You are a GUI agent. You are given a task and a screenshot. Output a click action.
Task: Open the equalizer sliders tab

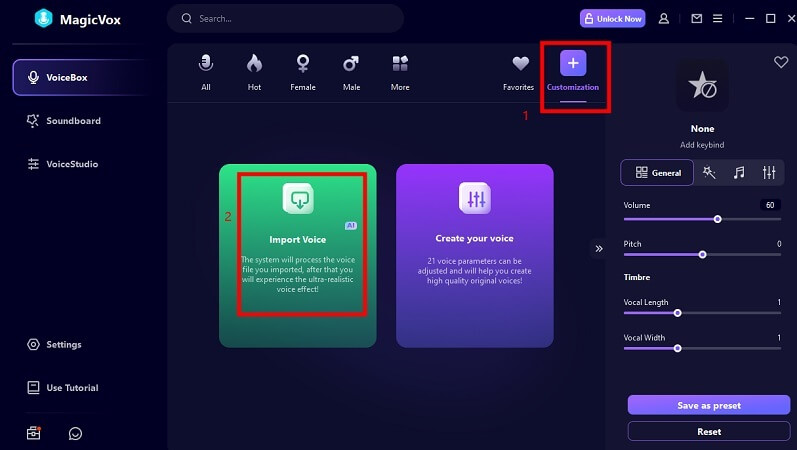(769, 173)
